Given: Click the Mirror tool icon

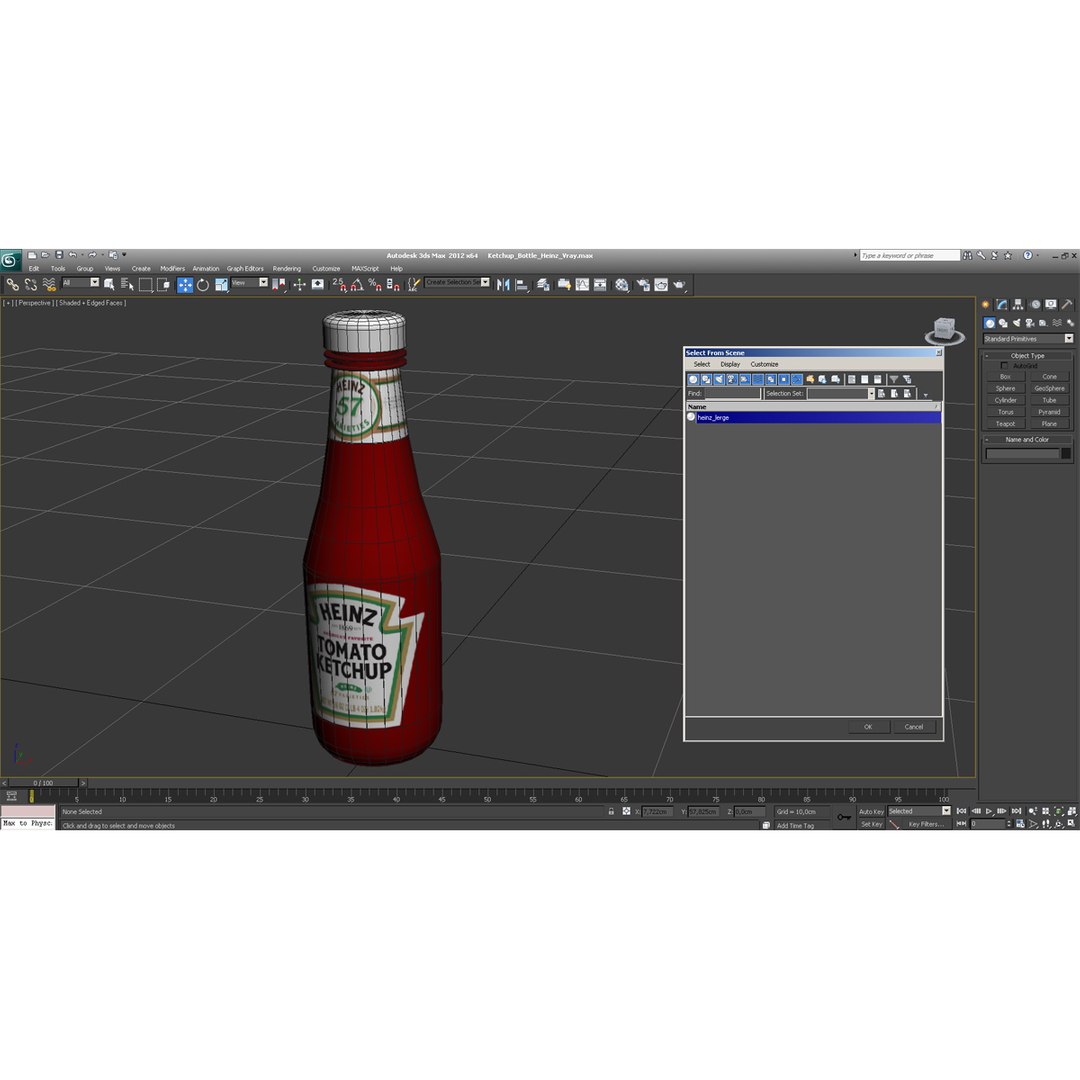Looking at the screenshot, I should [503, 284].
